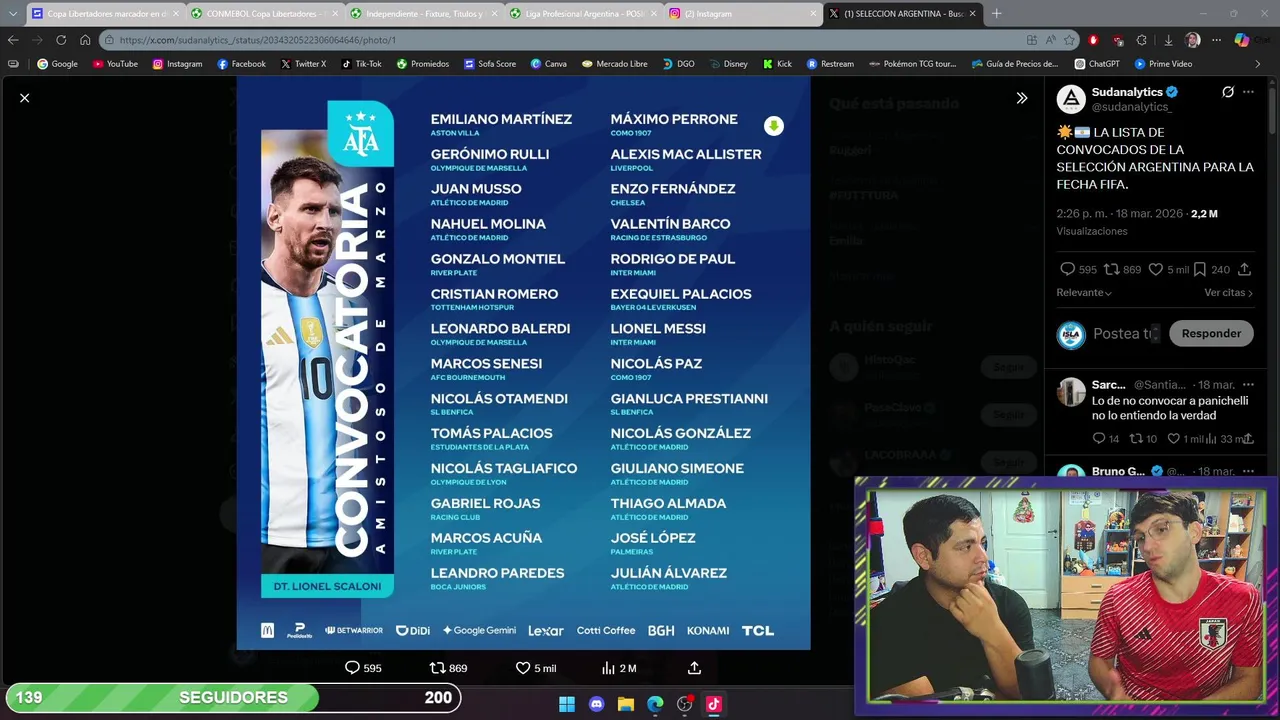Open Google bookmark
Image resolution: width=1280 pixels, height=720 pixels.
click(57, 64)
